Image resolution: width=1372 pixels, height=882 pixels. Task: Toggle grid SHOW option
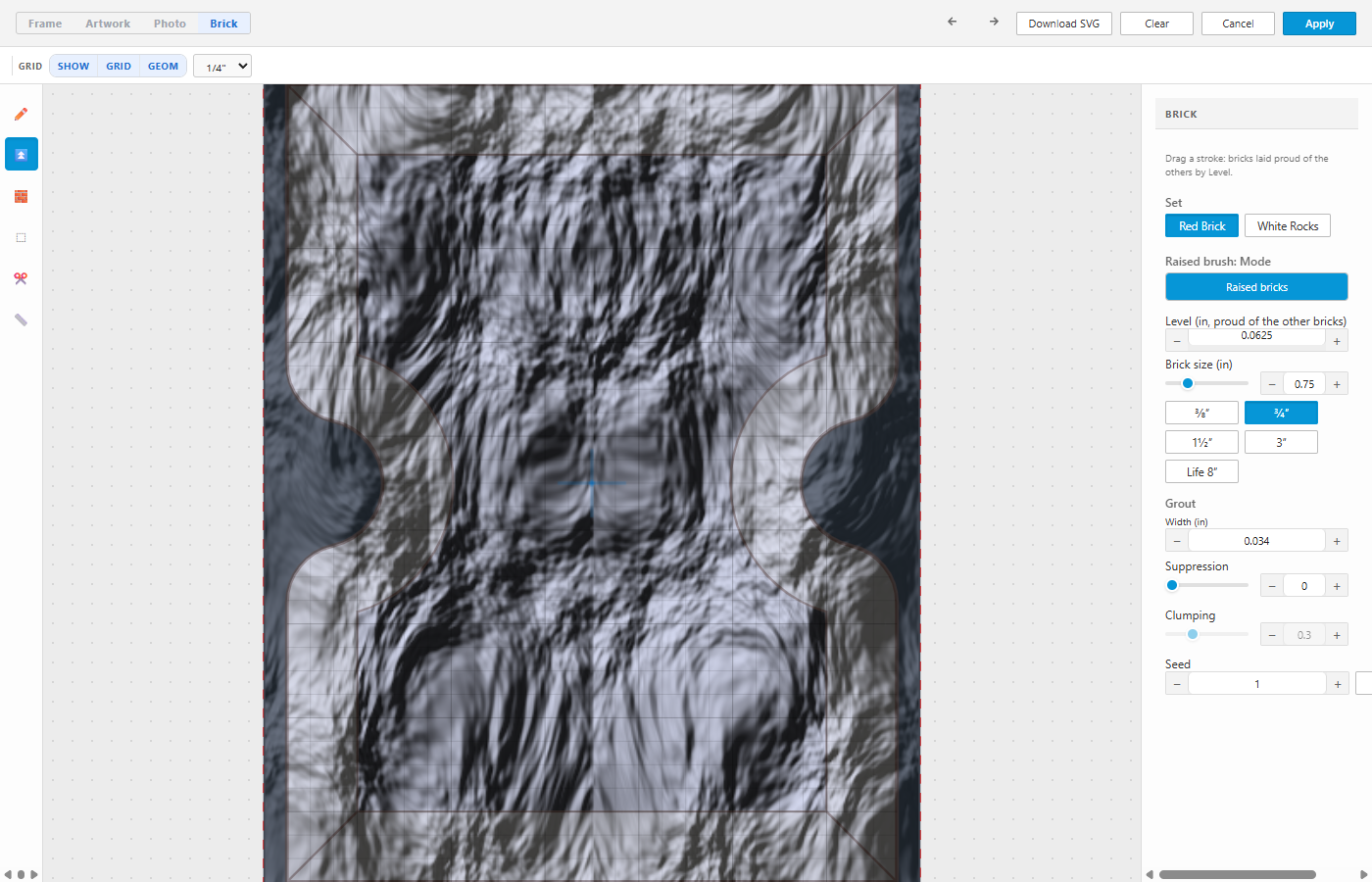(73, 67)
